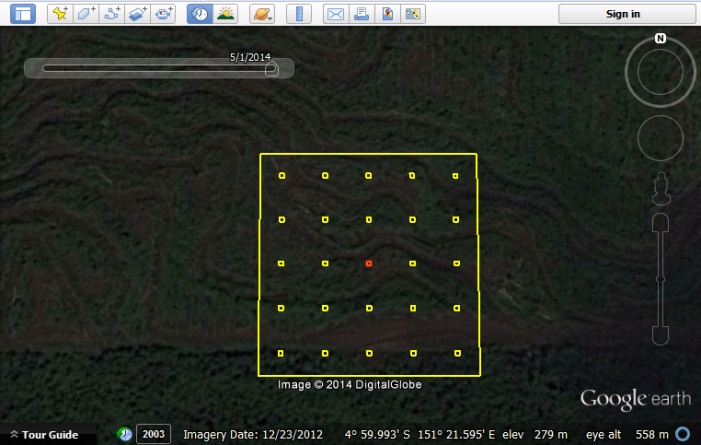
Task: Click the zoom slider handle
Action: coord(660,279)
